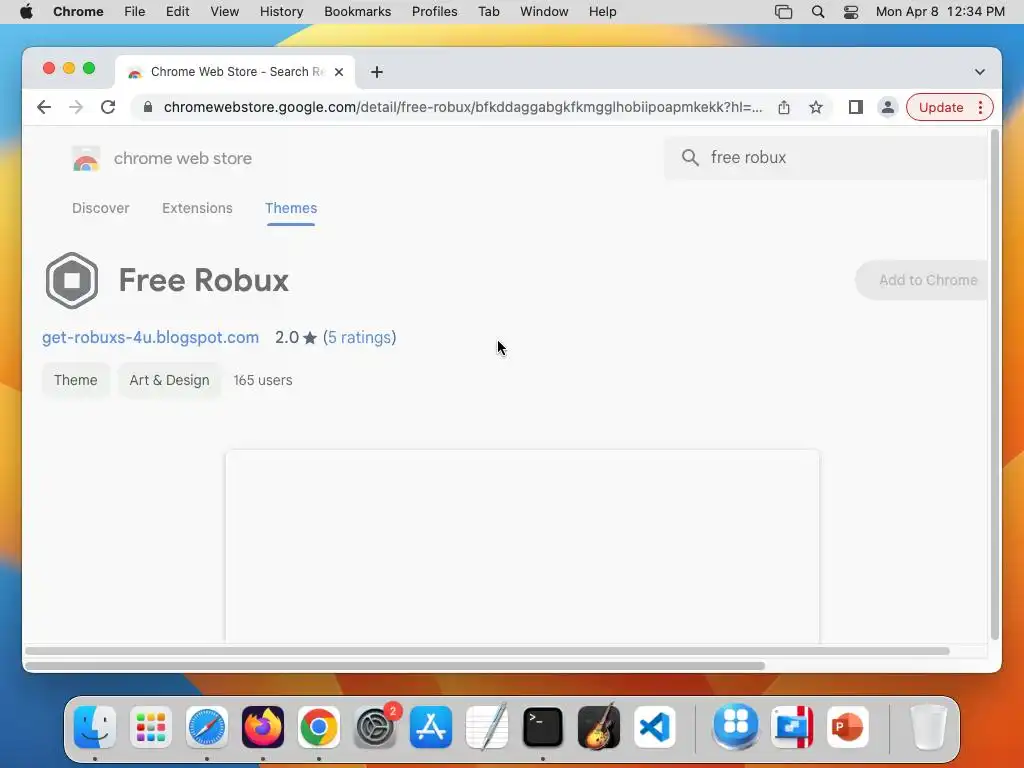
Task: Open the File menu
Action: [135, 12]
